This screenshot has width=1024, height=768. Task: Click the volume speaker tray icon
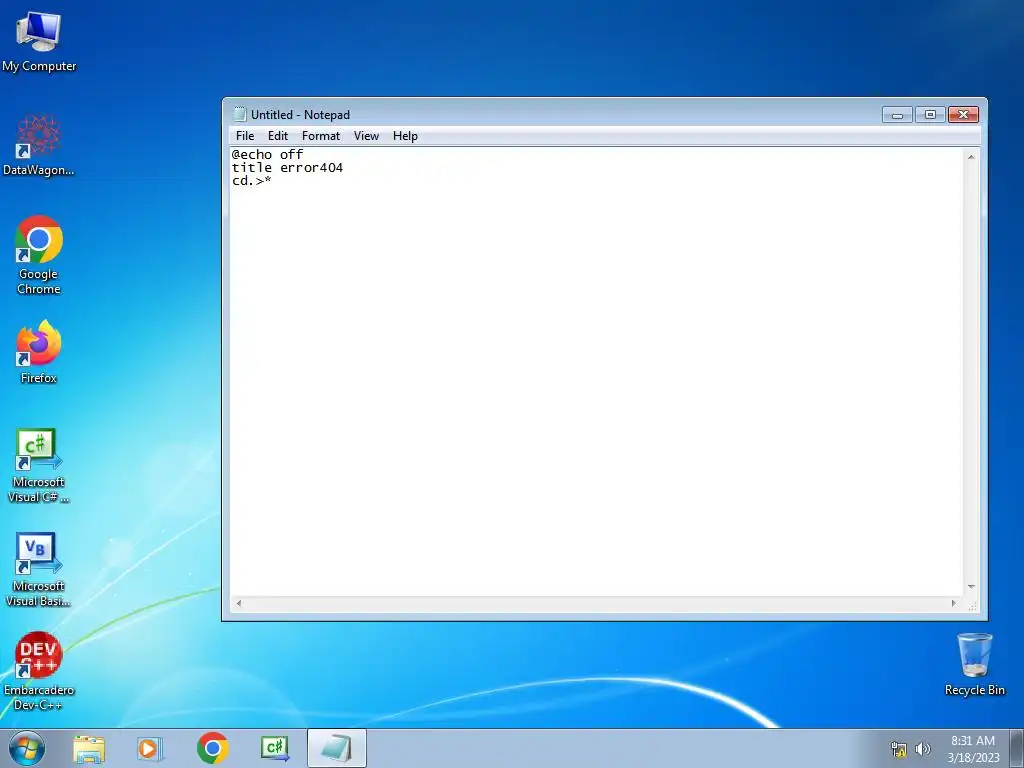point(923,749)
